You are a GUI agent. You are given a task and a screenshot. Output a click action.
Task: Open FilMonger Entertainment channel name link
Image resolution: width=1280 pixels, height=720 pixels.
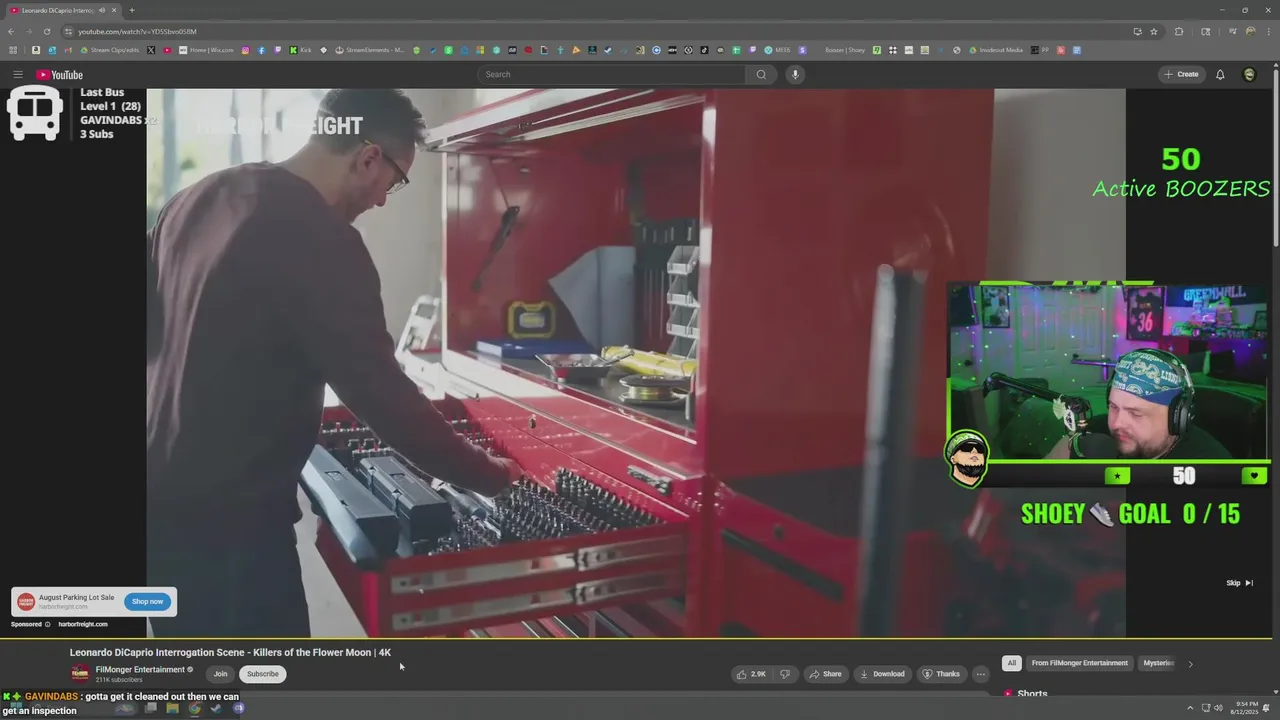point(140,670)
